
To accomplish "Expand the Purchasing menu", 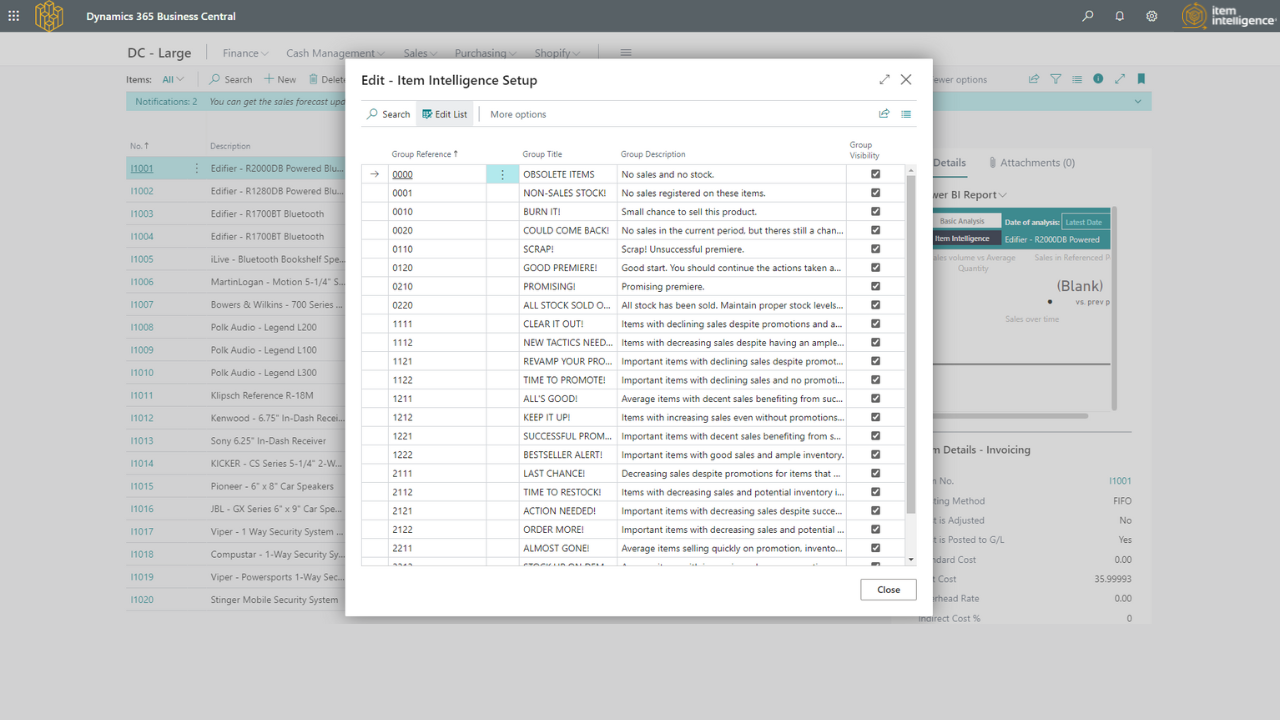I will click(486, 53).
